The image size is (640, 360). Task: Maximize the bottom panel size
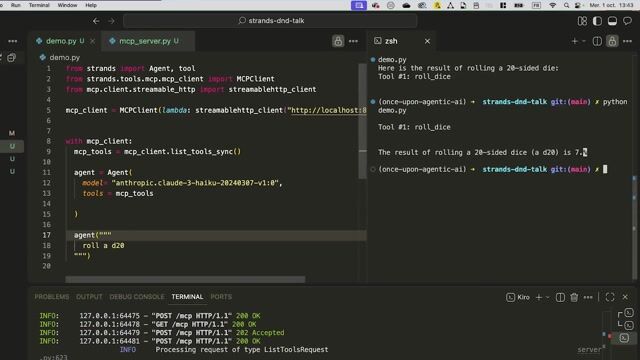[x=610, y=297]
